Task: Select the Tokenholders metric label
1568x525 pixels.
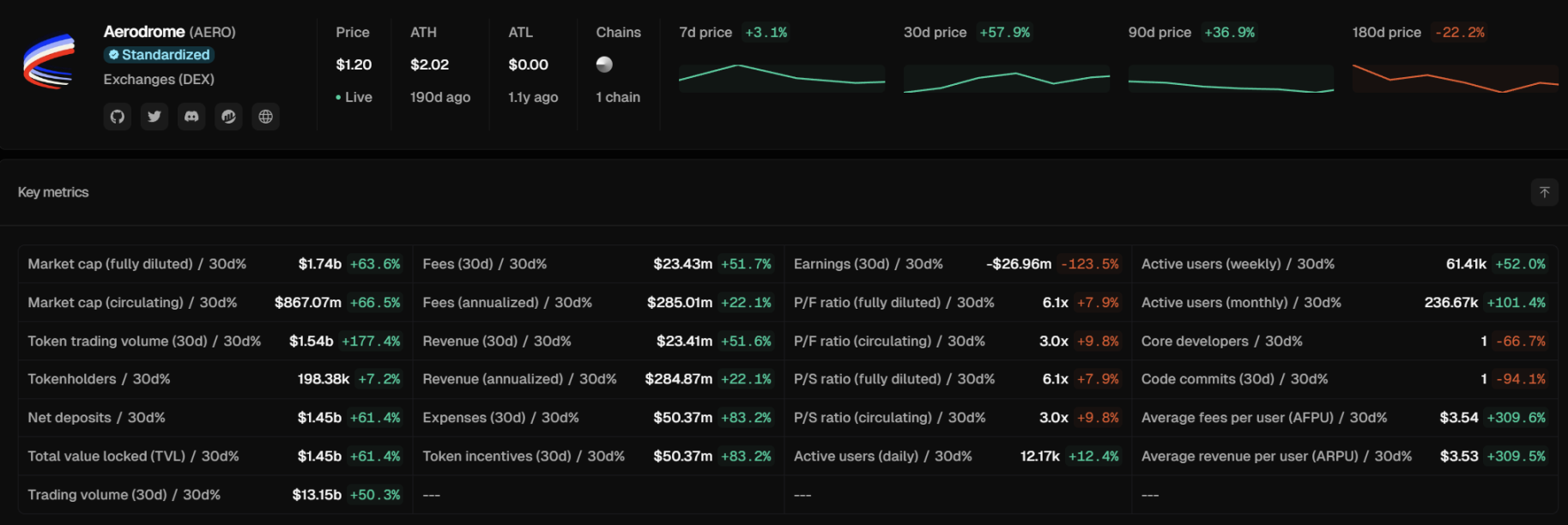Action: coord(99,379)
